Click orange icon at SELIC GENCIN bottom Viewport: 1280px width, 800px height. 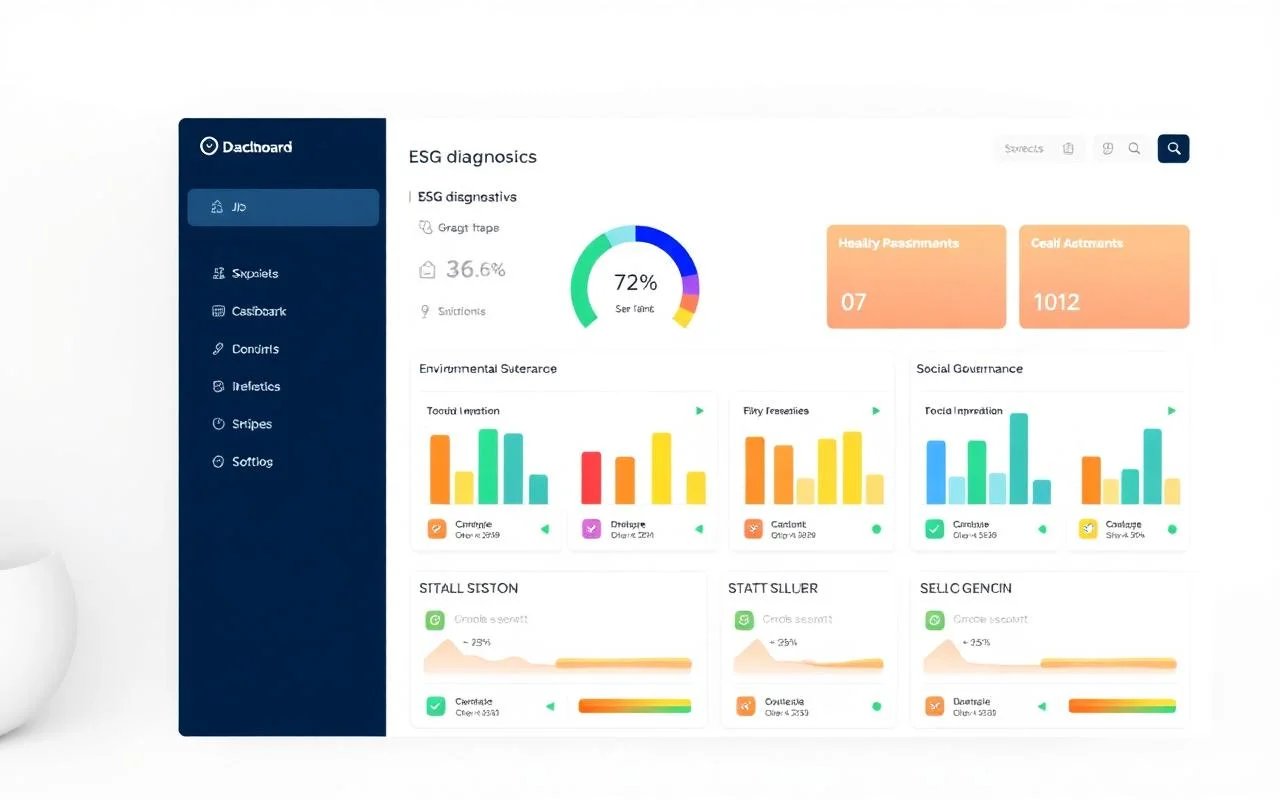pyautogui.click(x=934, y=706)
